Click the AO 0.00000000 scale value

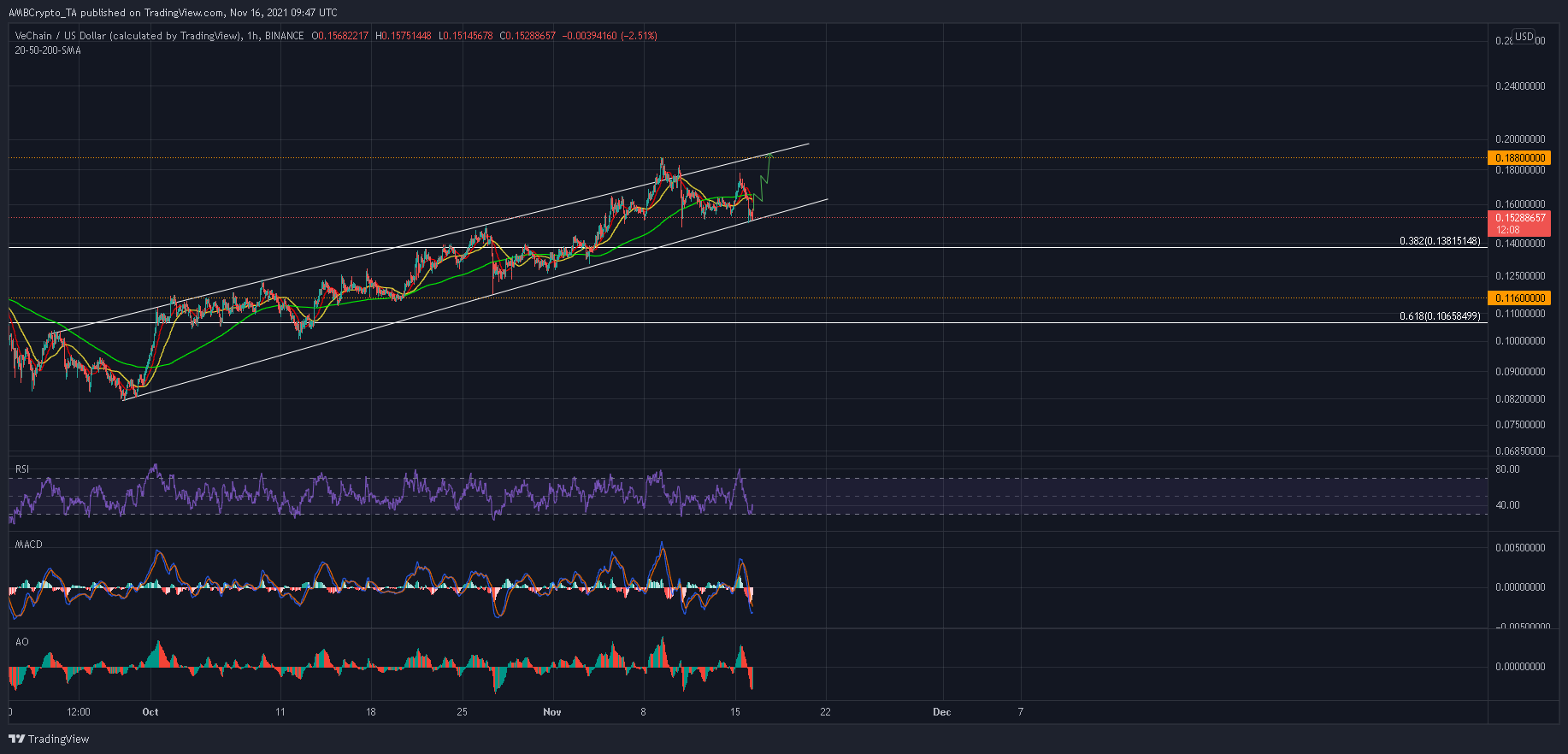click(1520, 667)
